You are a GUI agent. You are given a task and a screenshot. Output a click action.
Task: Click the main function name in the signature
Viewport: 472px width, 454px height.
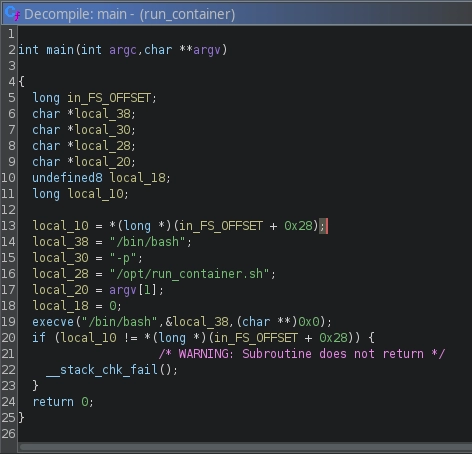(x=60, y=50)
